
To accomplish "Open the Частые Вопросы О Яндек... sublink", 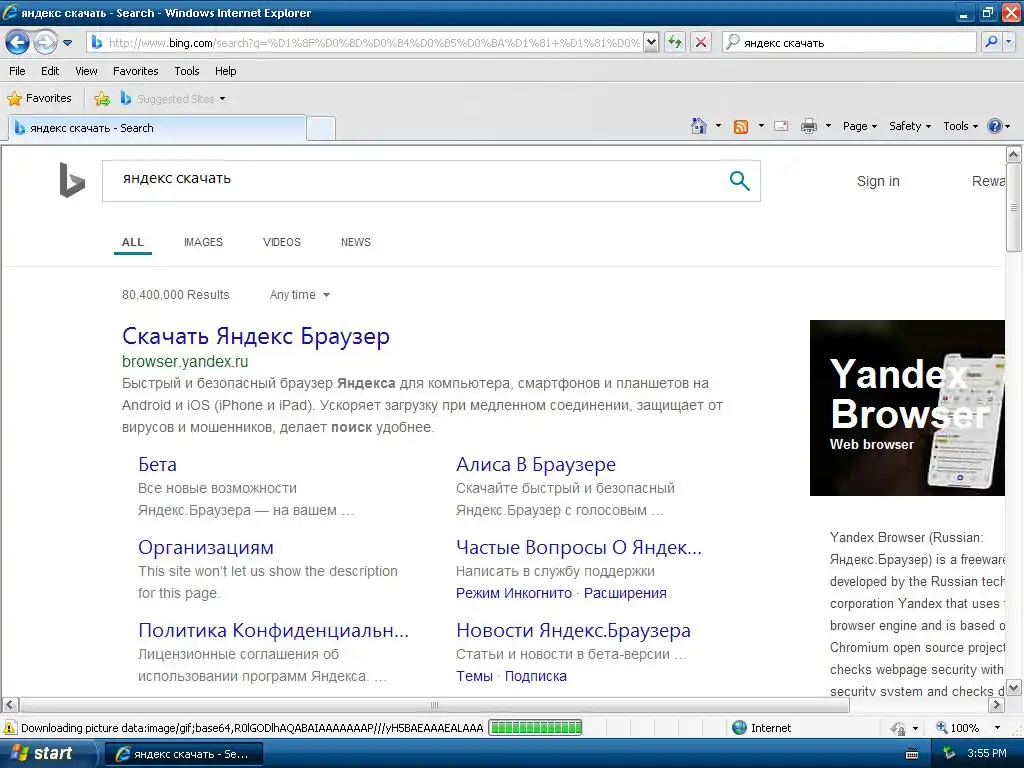I will pyautogui.click(x=579, y=547).
